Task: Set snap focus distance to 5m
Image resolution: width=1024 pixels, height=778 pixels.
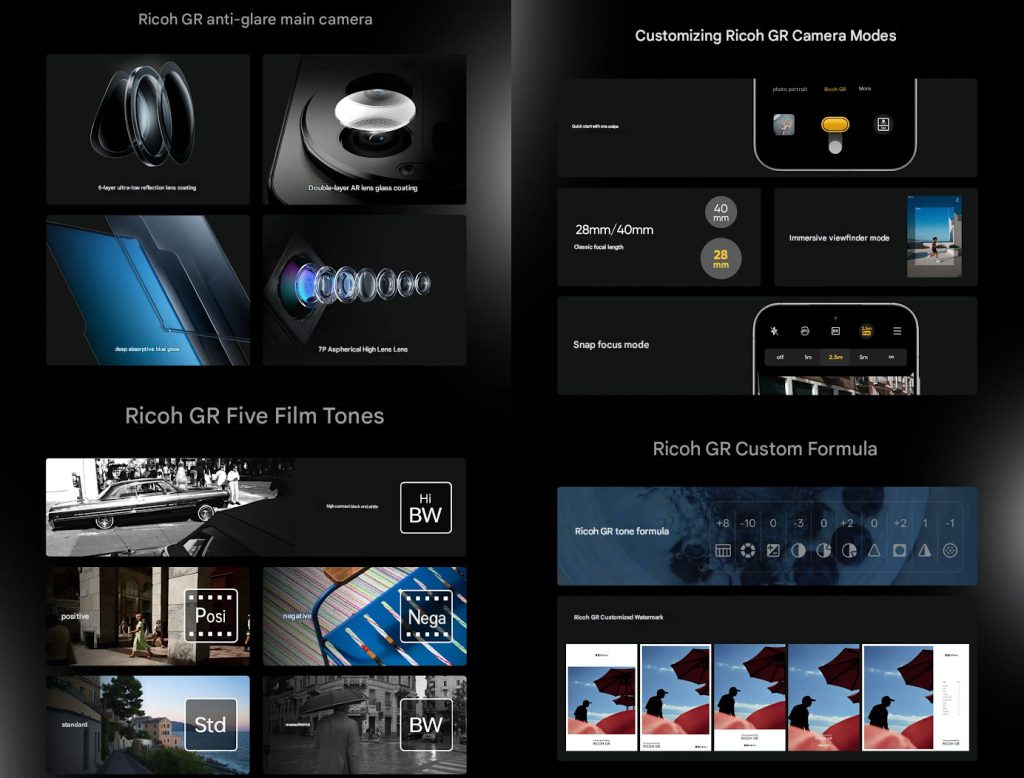Action: click(x=863, y=357)
